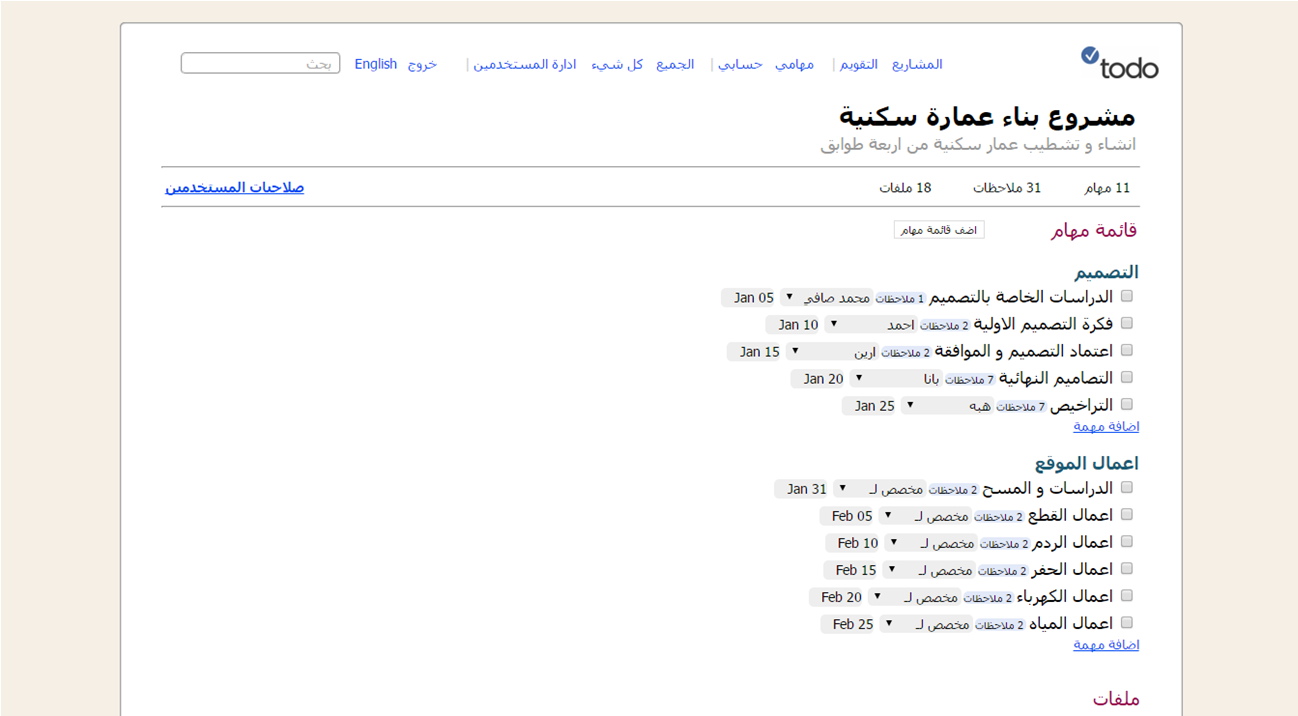Open the 7 ملاحظات badge on التراخيص

click(1021, 407)
